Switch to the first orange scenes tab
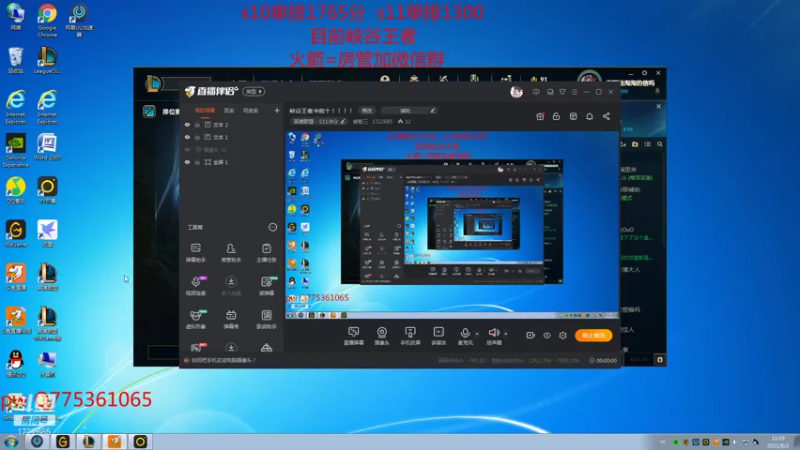800x450 pixels. pyautogui.click(x=205, y=110)
